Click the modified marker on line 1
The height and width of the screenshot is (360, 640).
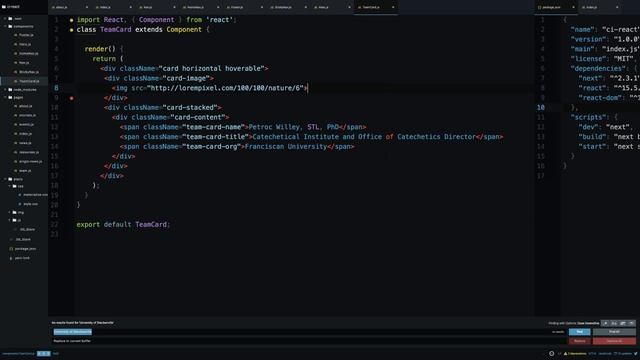click(x=71, y=20)
